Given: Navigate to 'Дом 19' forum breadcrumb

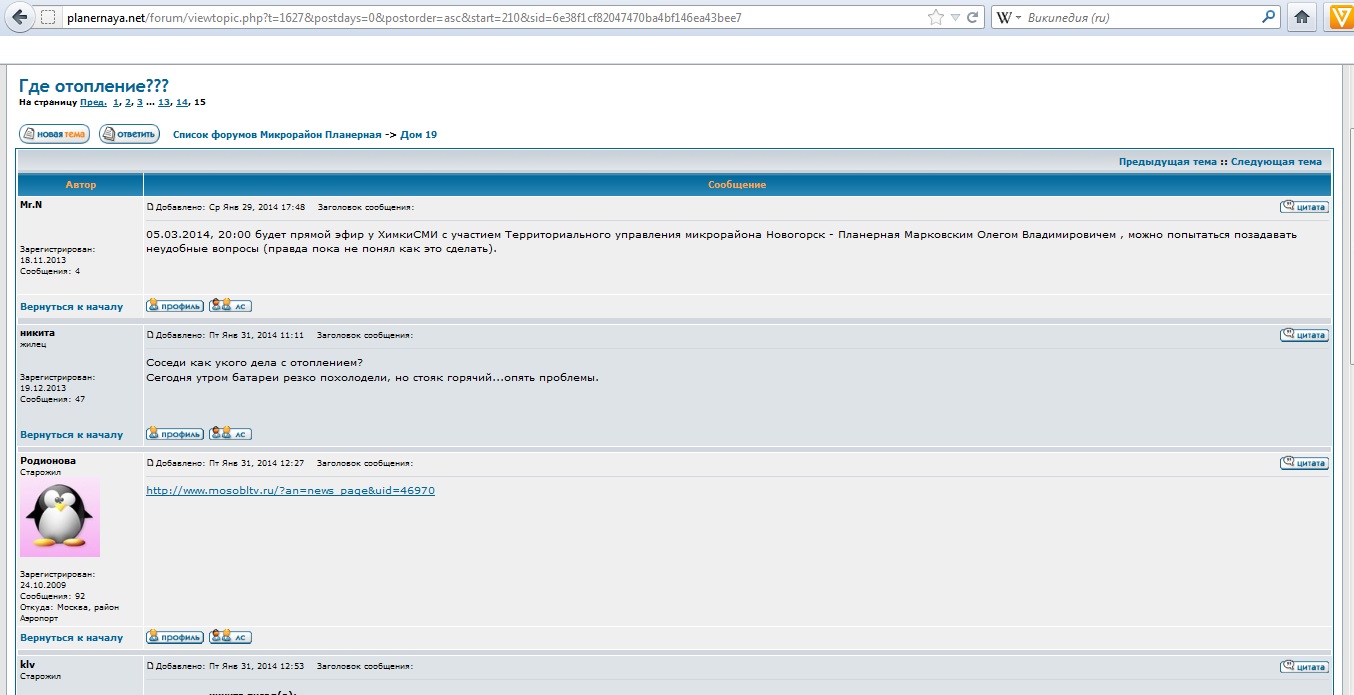Looking at the screenshot, I should click(x=418, y=134).
